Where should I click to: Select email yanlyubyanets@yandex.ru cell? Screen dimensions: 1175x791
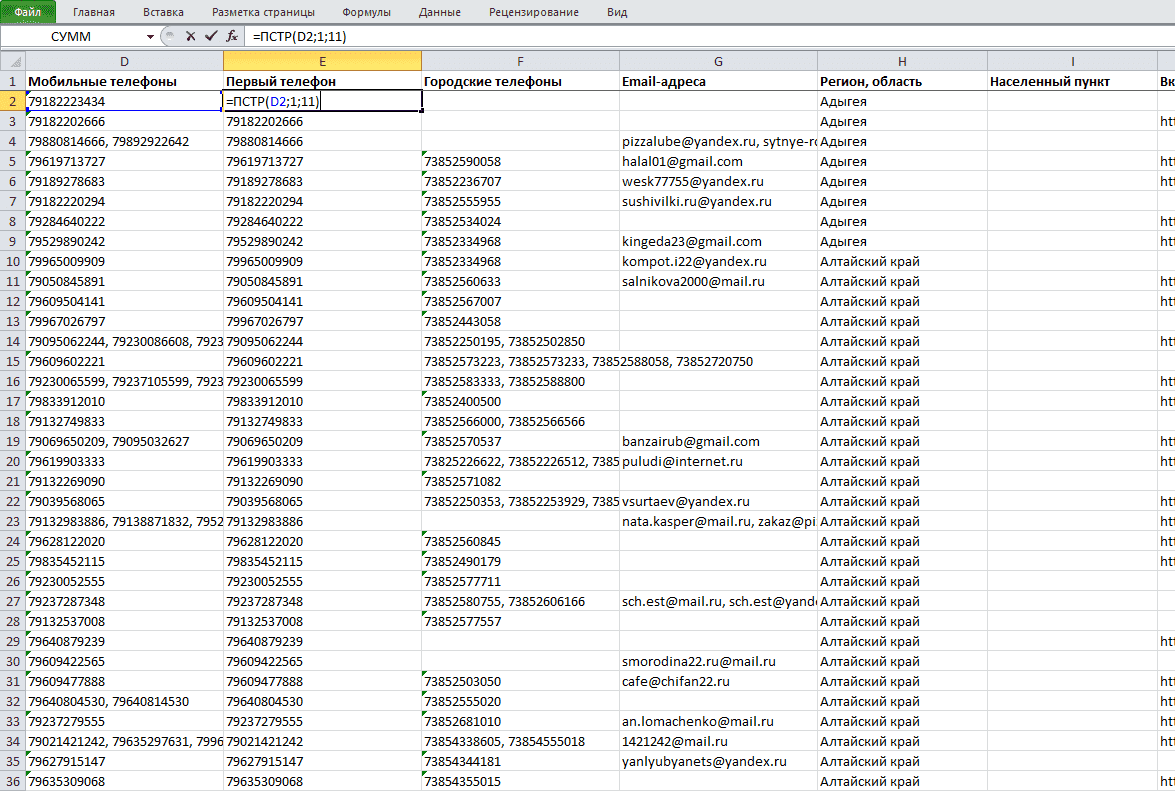(x=718, y=761)
